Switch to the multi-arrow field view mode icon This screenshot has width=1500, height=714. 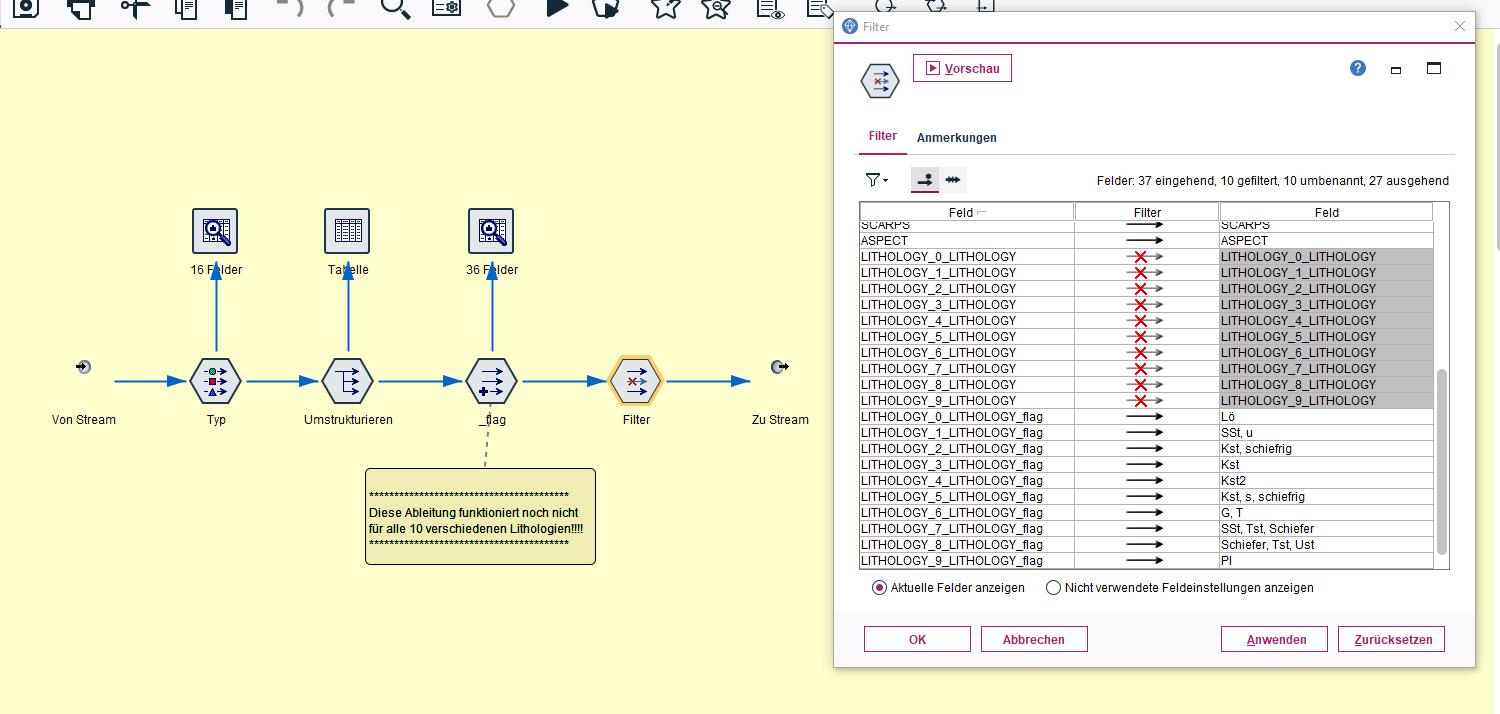pos(953,180)
